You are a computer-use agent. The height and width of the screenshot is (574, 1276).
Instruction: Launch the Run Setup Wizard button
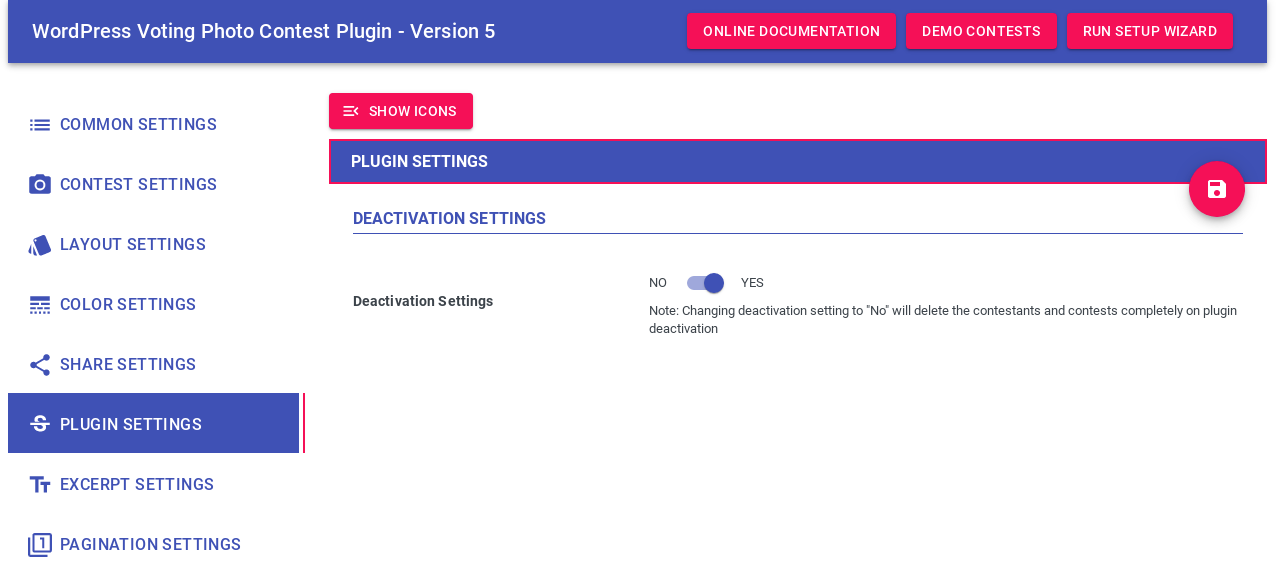coord(1150,31)
